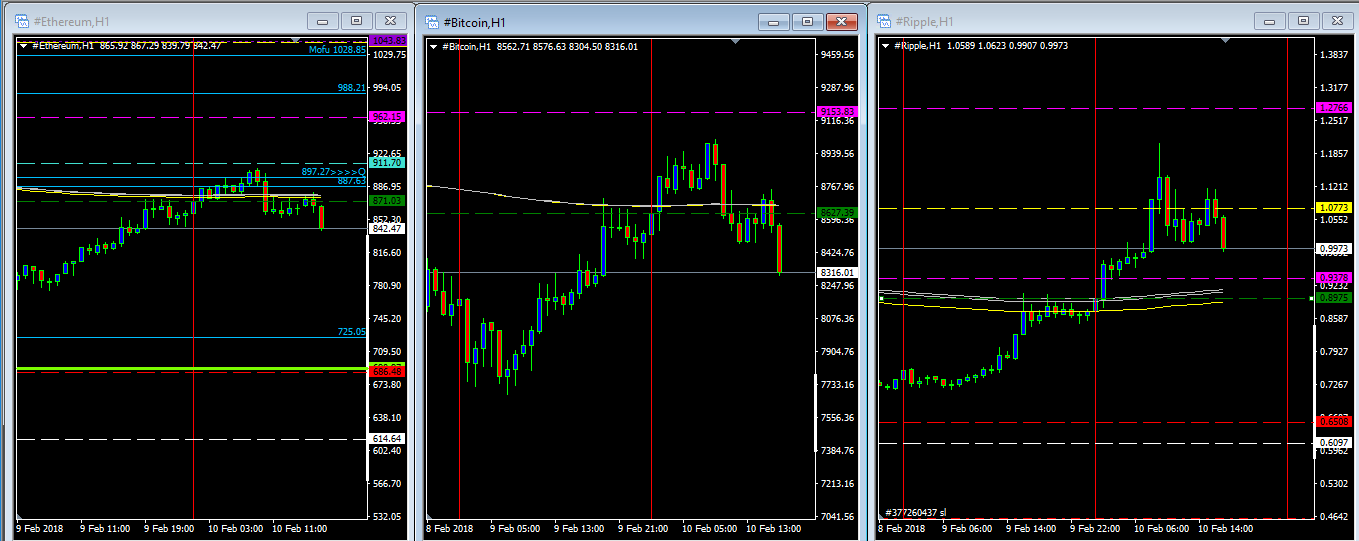This screenshot has height=541, width=1359.
Task: Maximize the #Bitcoin,H1 chart window
Action: (807, 21)
